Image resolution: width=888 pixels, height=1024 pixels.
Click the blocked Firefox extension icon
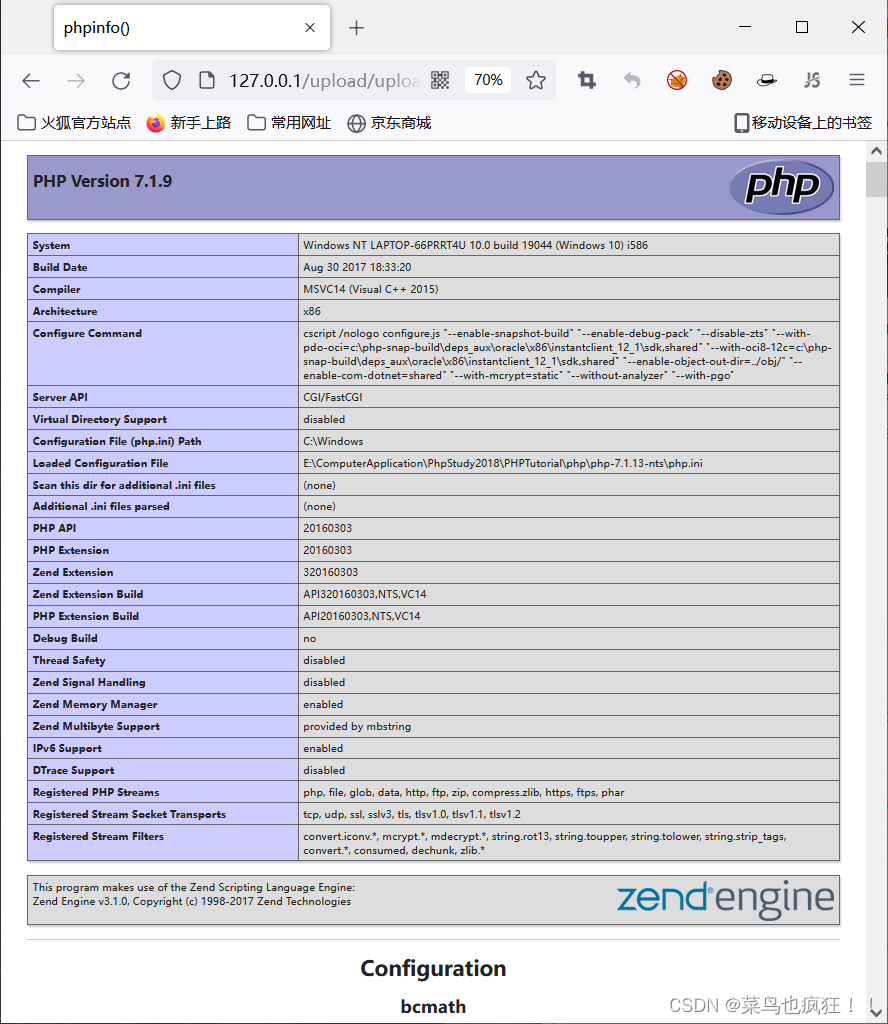677,80
